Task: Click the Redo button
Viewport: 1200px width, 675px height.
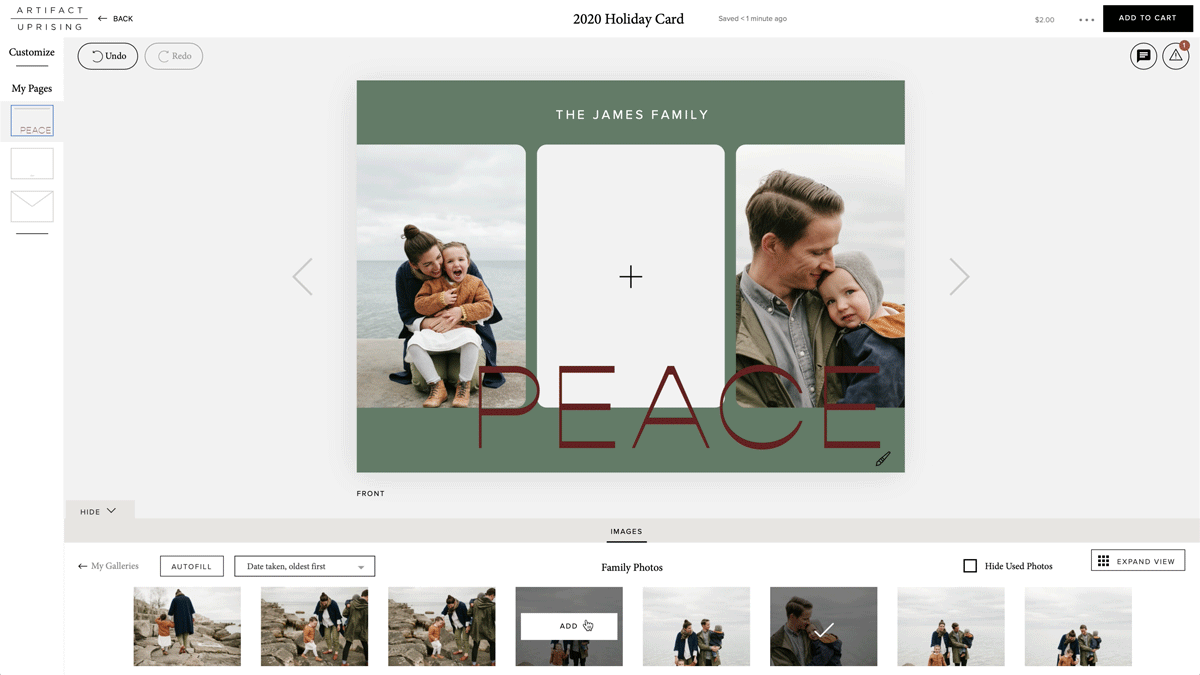Action: pyautogui.click(x=174, y=56)
